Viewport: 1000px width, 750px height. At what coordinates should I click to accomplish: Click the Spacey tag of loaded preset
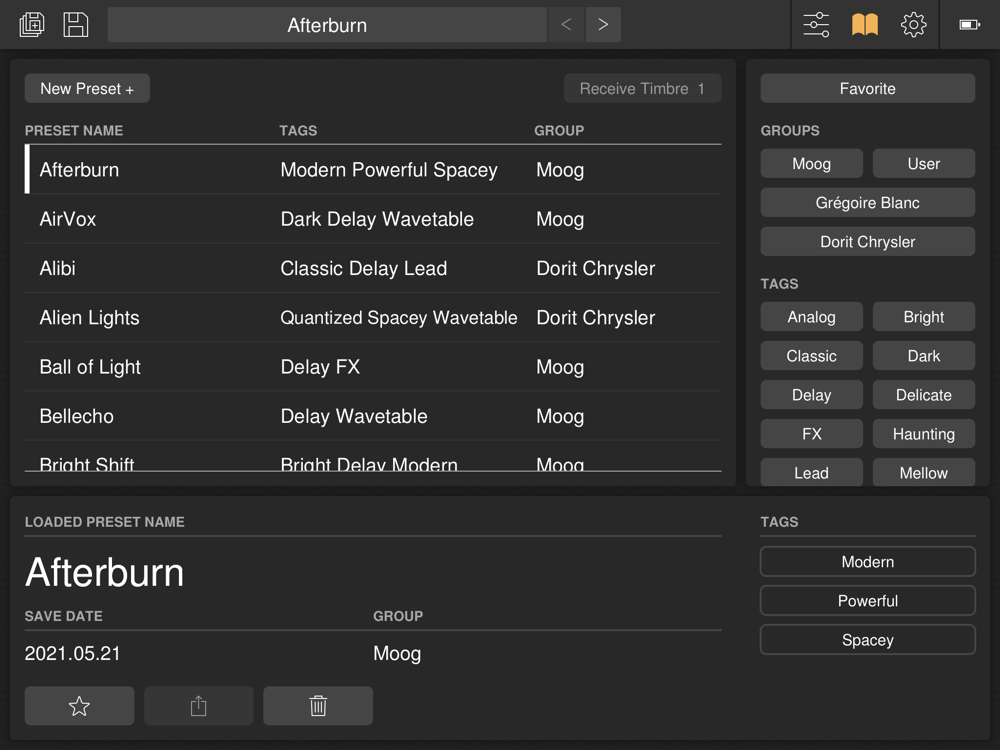867,640
